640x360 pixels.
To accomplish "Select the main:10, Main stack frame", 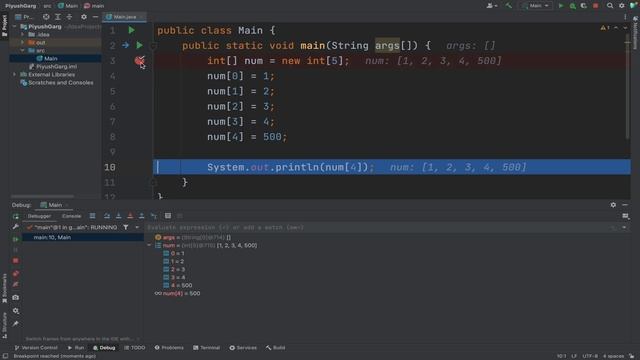I will (83, 237).
